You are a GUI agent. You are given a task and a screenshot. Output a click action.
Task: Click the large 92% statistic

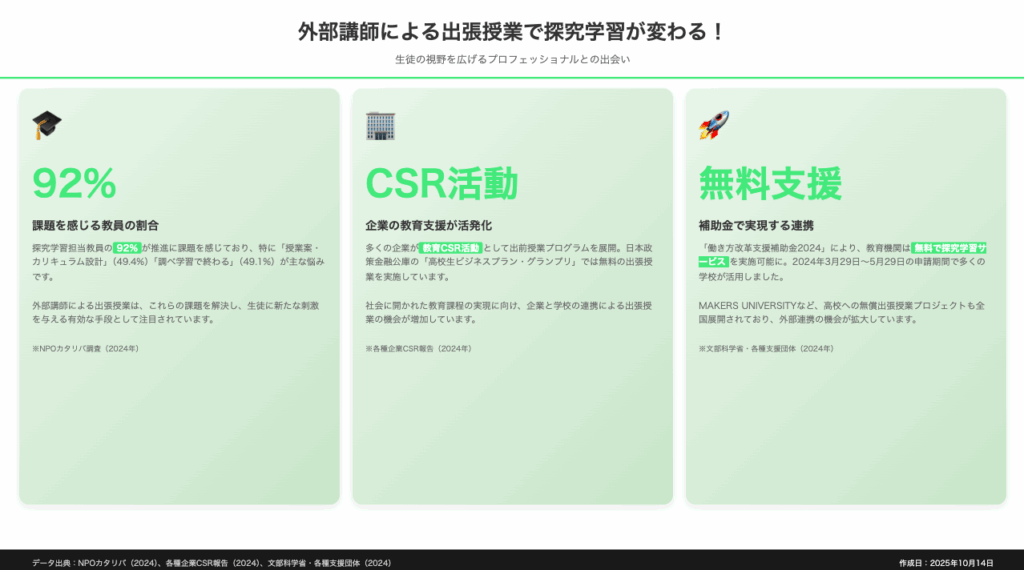click(x=75, y=183)
